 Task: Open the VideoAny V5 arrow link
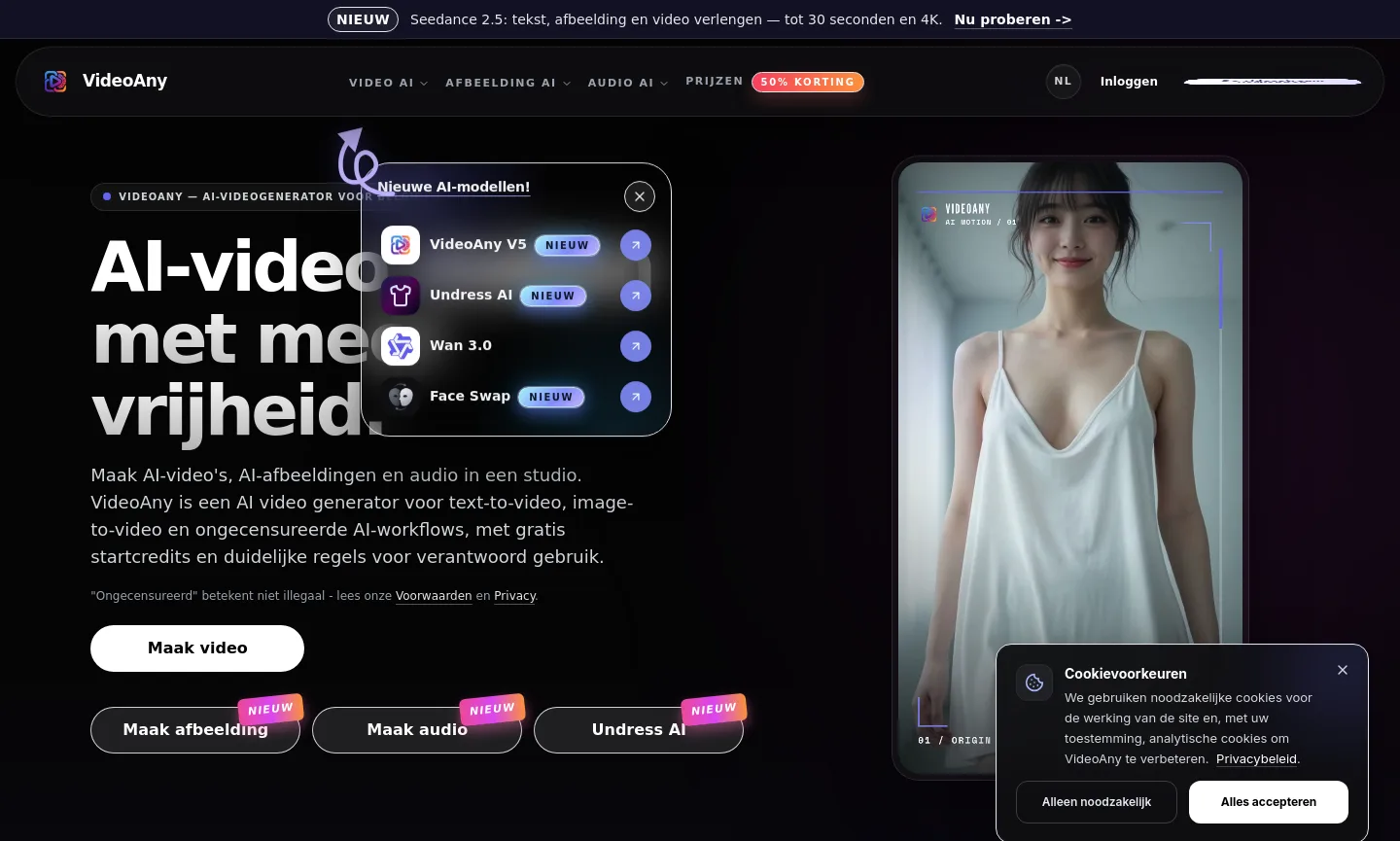click(x=636, y=245)
